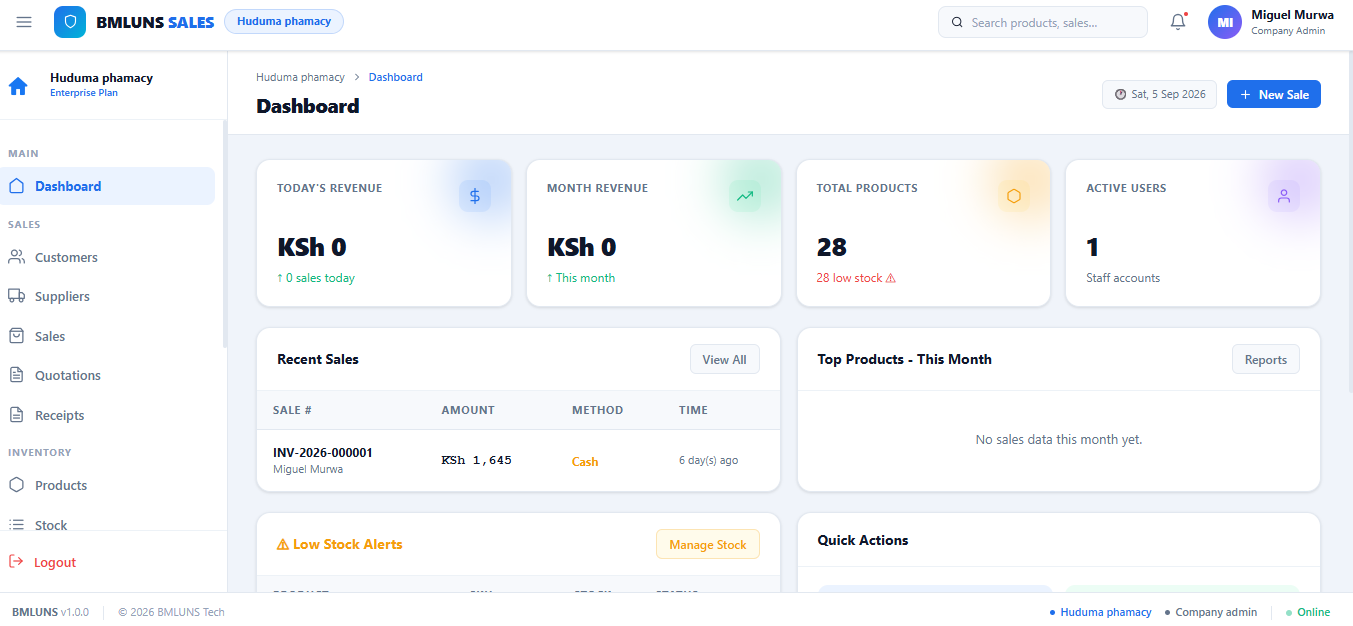1353x626 pixels.
Task: Click the search magnifier icon
Action: coord(957,22)
